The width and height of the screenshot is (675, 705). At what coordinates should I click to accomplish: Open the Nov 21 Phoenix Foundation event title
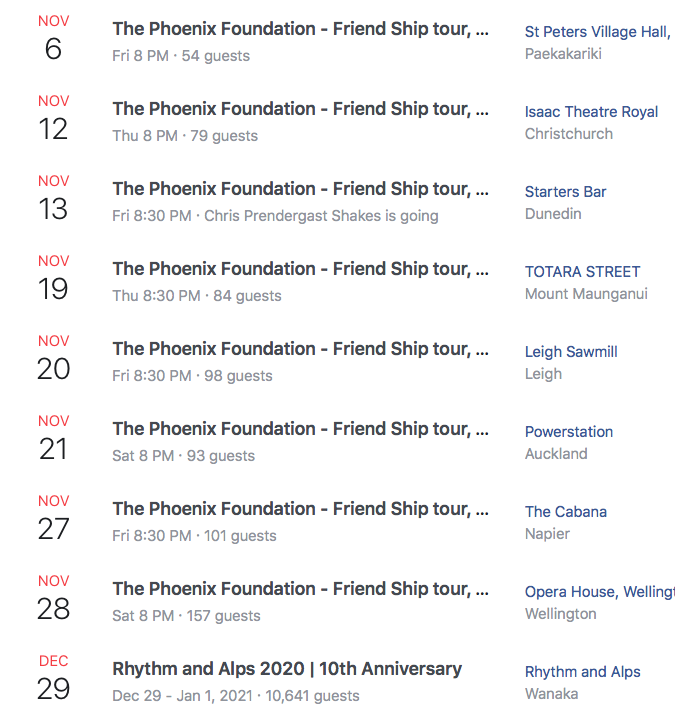[300, 429]
